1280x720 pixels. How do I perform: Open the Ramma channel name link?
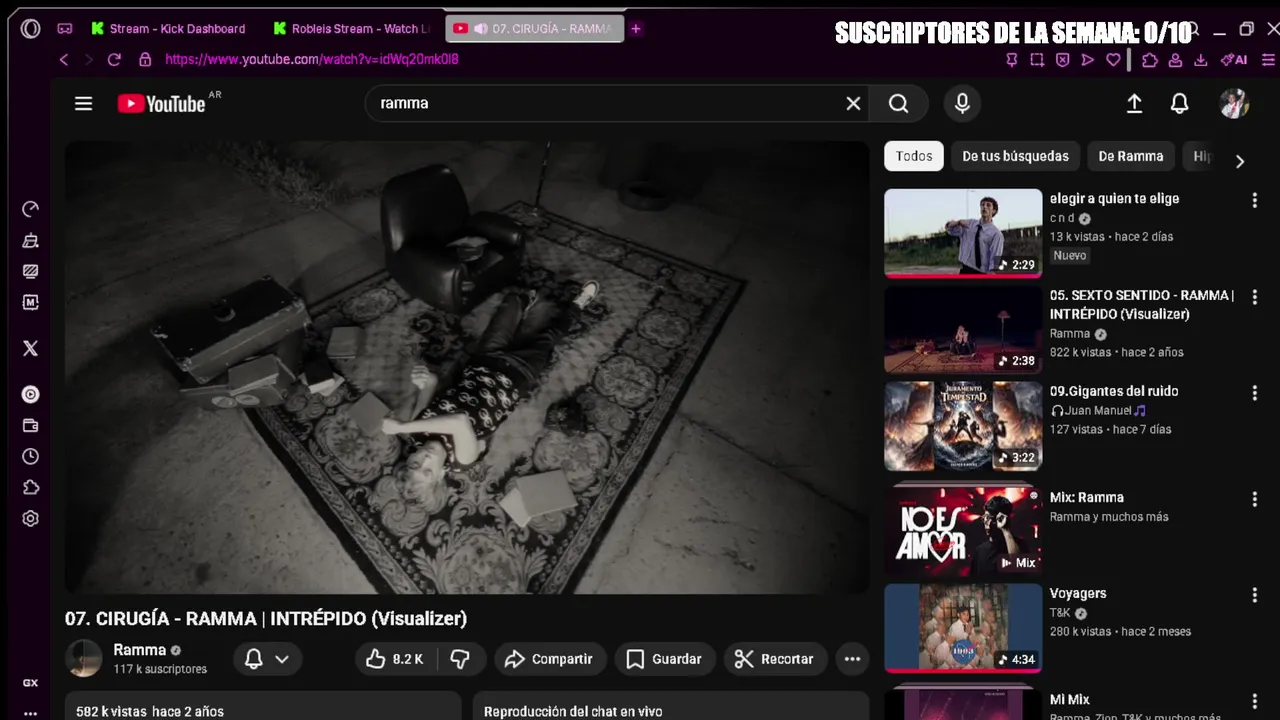coord(139,650)
